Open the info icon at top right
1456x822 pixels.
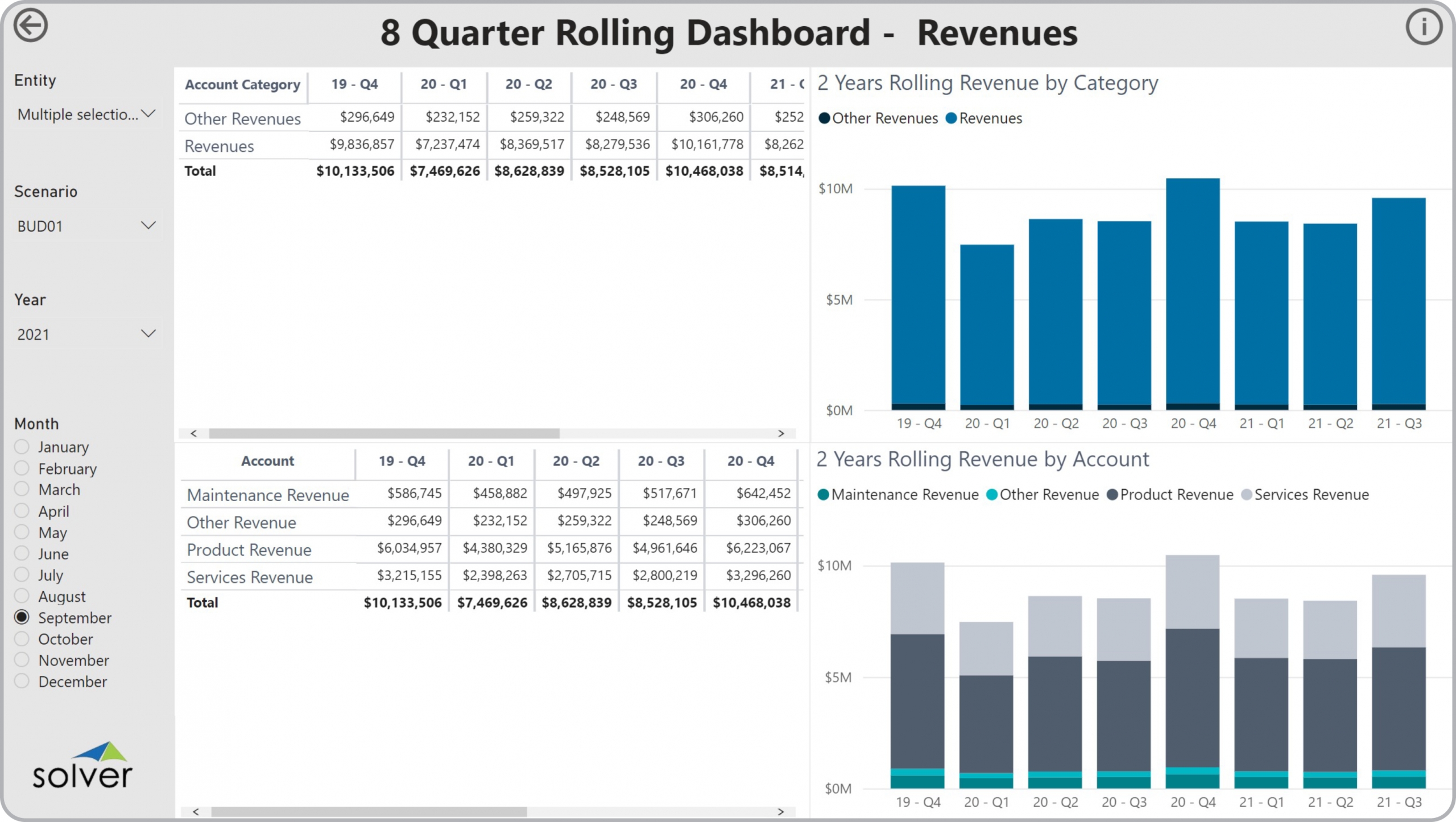pyautogui.click(x=1424, y=27)
